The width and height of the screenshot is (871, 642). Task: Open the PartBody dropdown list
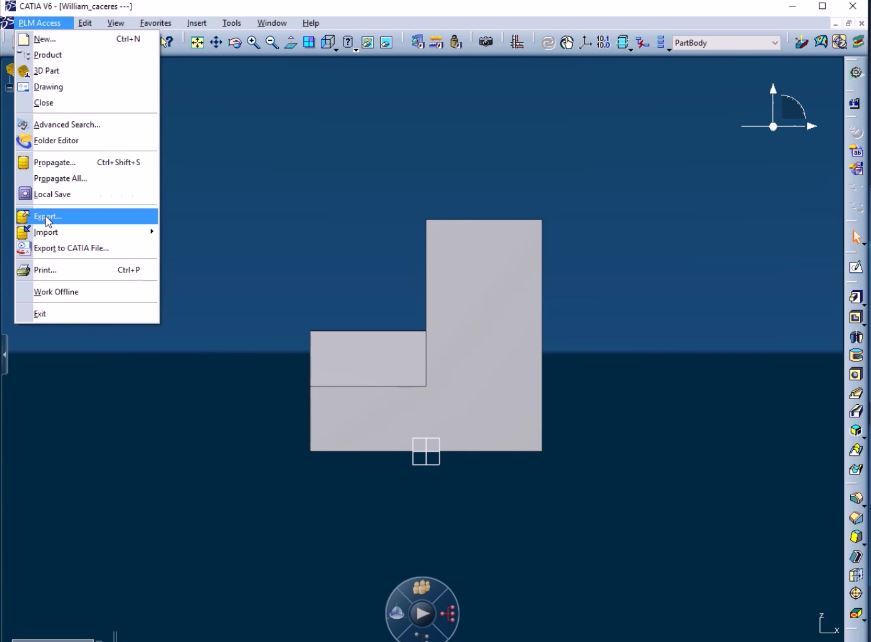point(774,43)
